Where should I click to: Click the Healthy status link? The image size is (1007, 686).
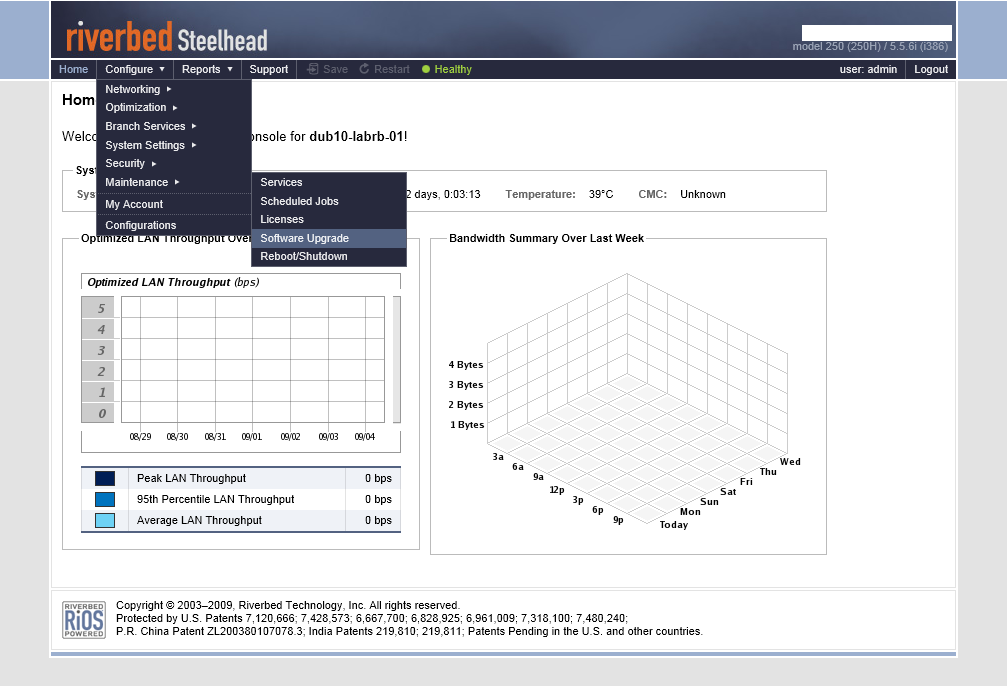coord(453,69)
